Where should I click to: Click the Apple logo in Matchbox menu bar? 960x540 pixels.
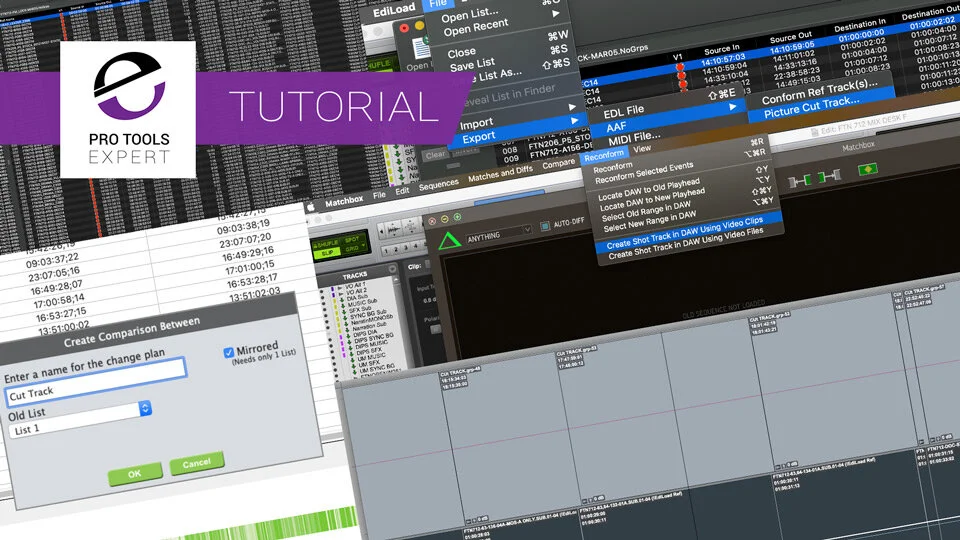coord(310,207)
